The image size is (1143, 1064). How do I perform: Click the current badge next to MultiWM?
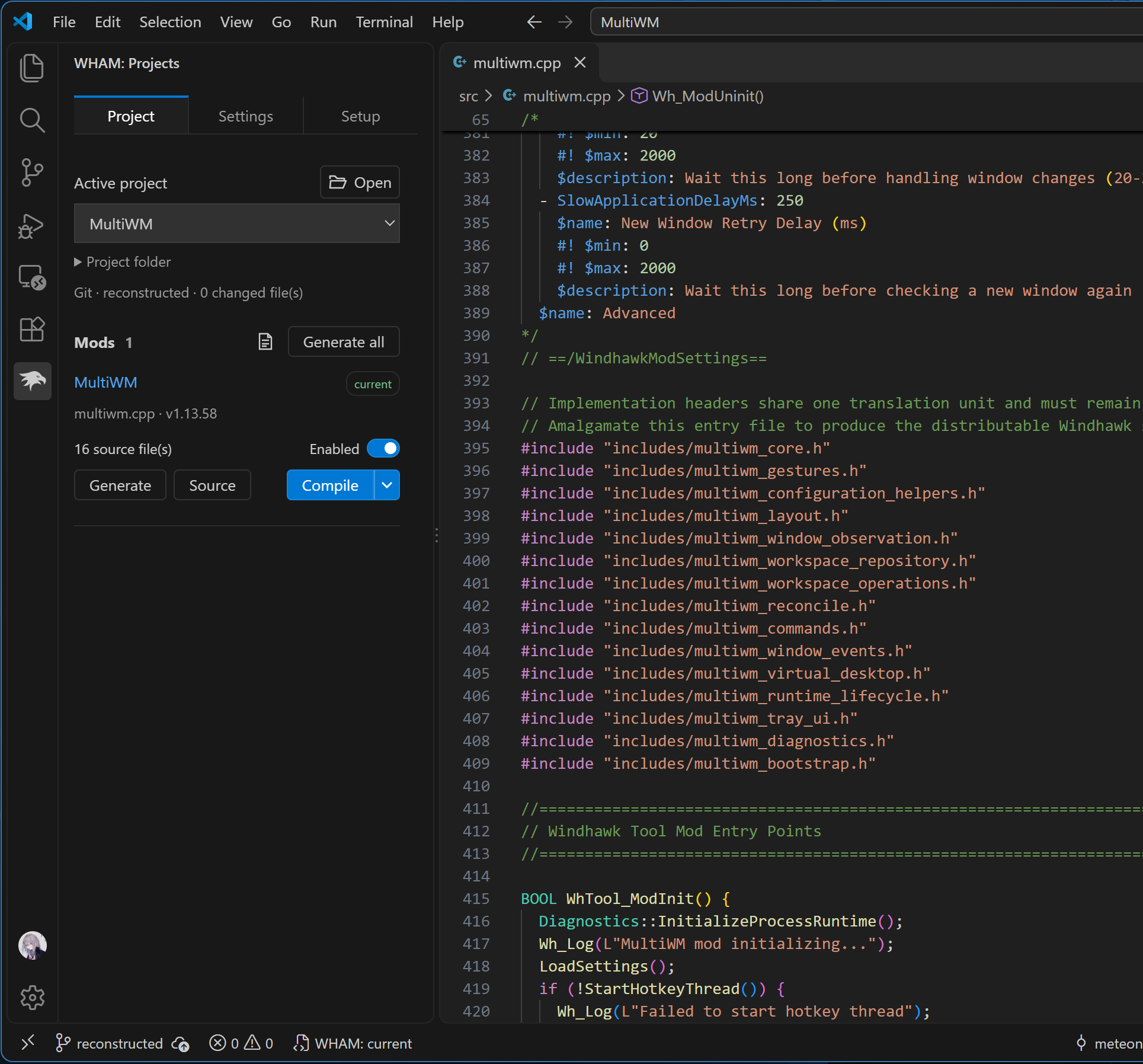click(373, 384)
